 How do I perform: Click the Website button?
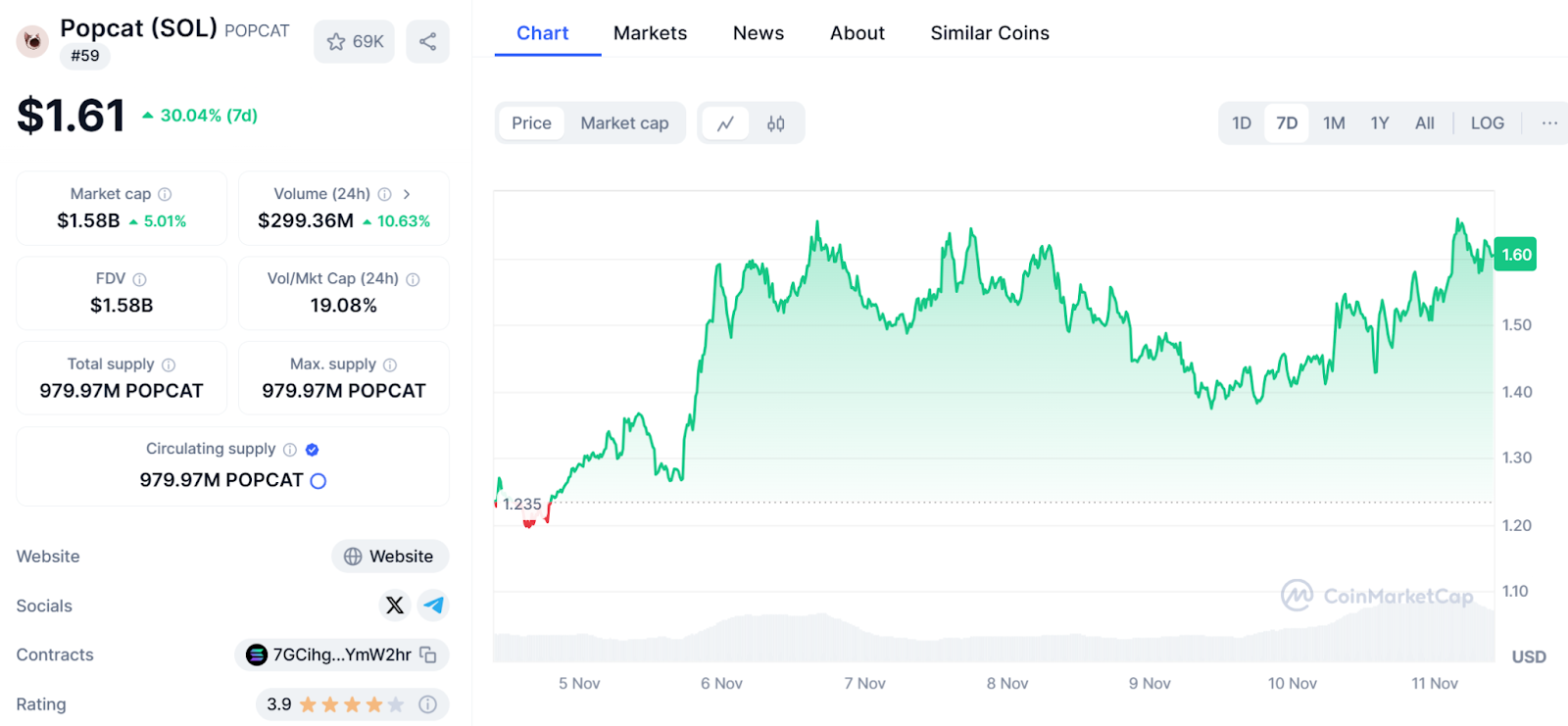coord(390,557)
